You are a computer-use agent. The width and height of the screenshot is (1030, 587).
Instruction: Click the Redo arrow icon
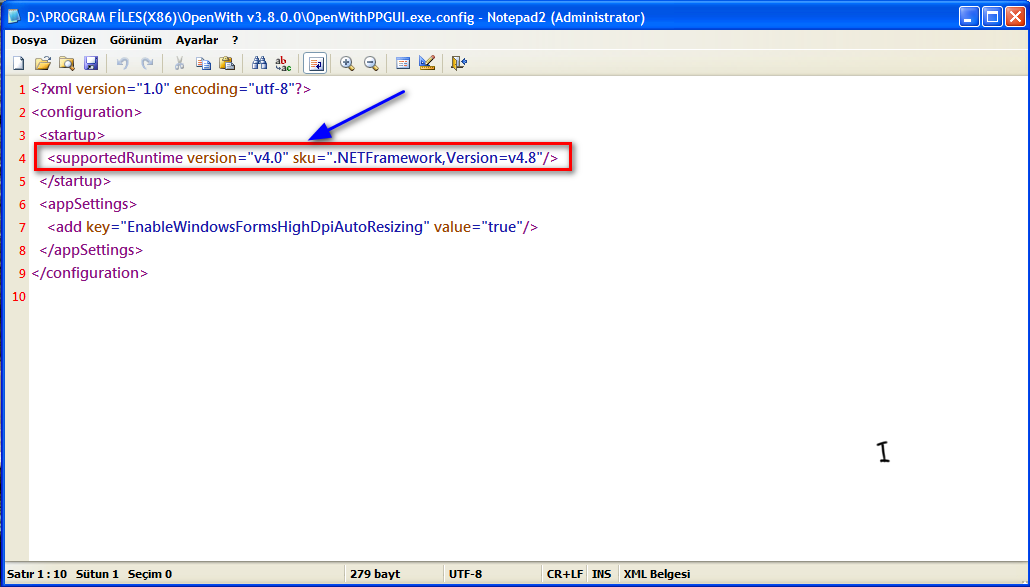(x=147, y=63)
